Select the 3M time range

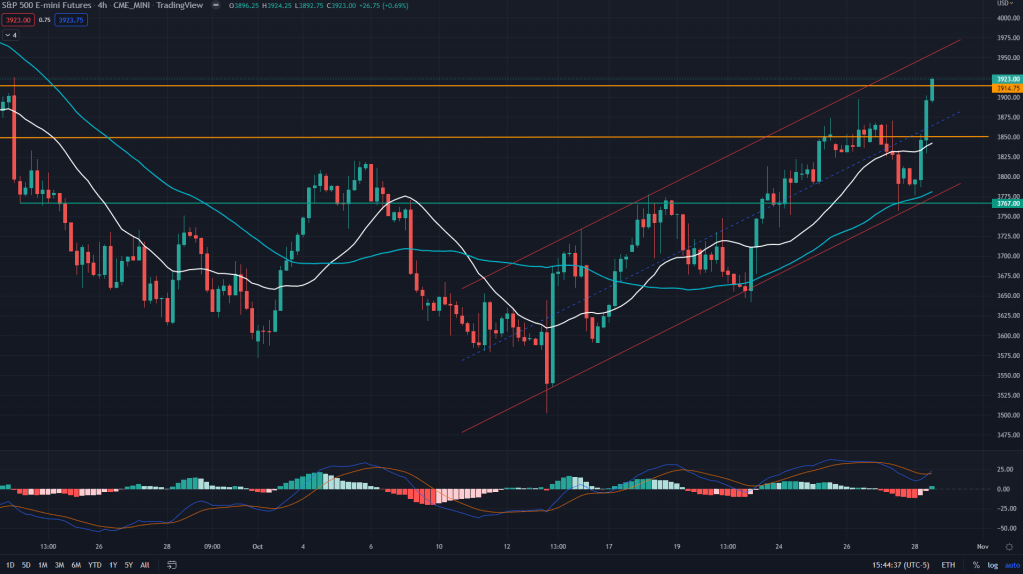[59, 565]
